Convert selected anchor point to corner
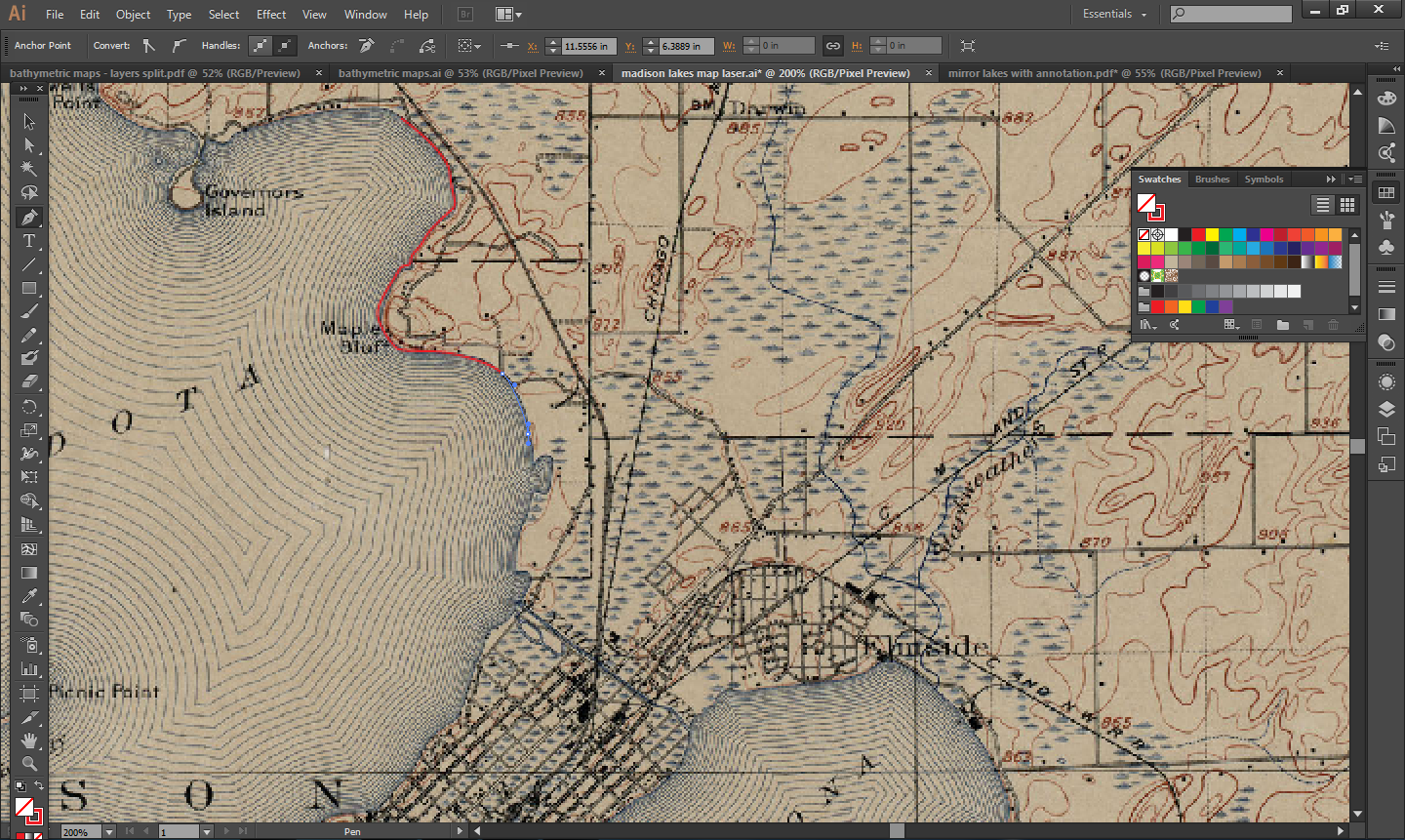Image resolution: width=1405 pixels, height=840 pixels. [148, 46]
